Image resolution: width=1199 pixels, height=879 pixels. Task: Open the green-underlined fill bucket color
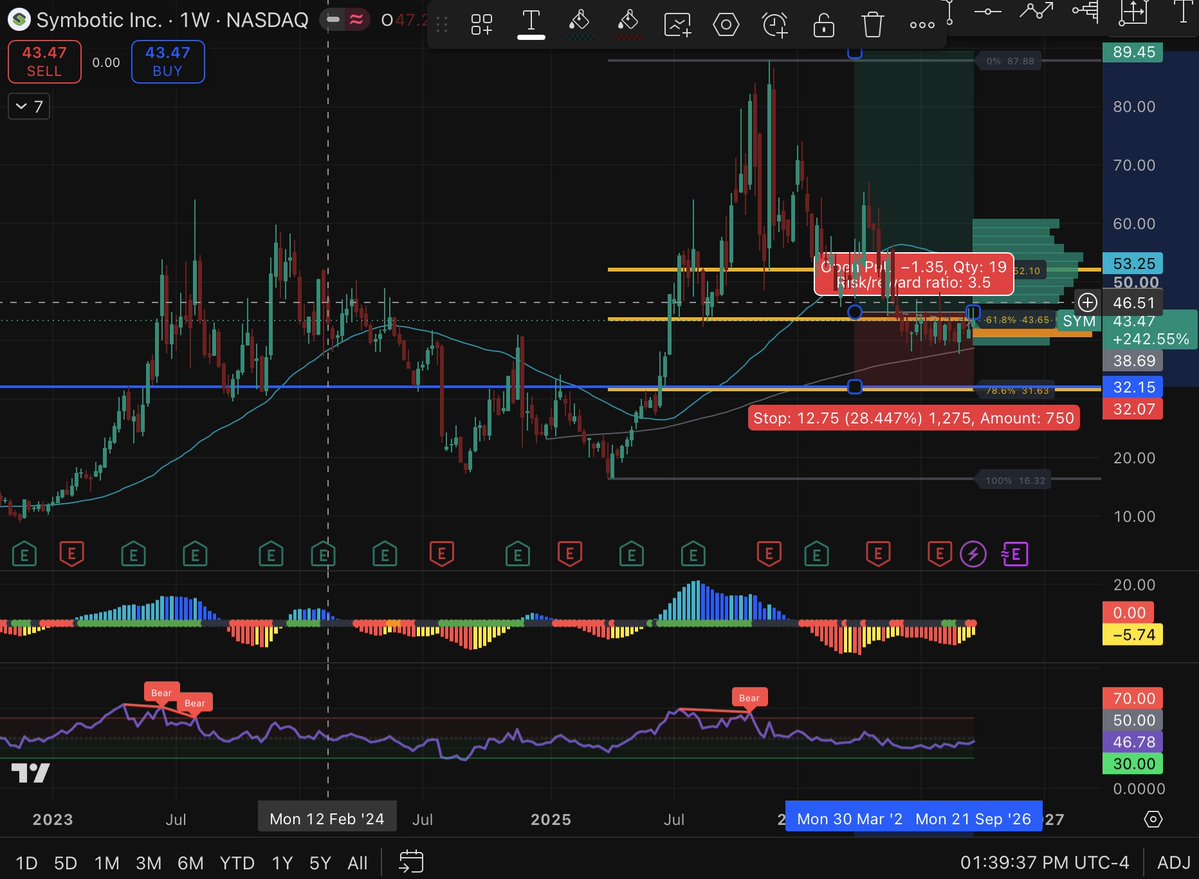(x=580, y=24)
